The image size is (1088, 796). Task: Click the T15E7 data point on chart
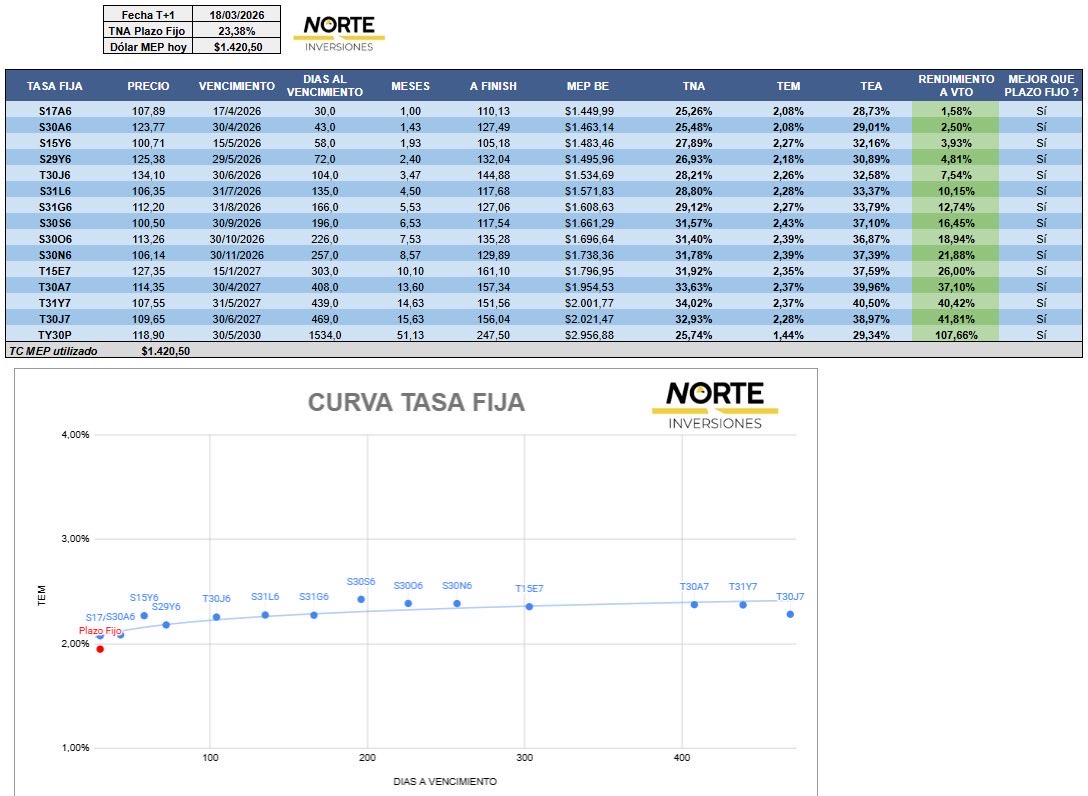[529, 607]
